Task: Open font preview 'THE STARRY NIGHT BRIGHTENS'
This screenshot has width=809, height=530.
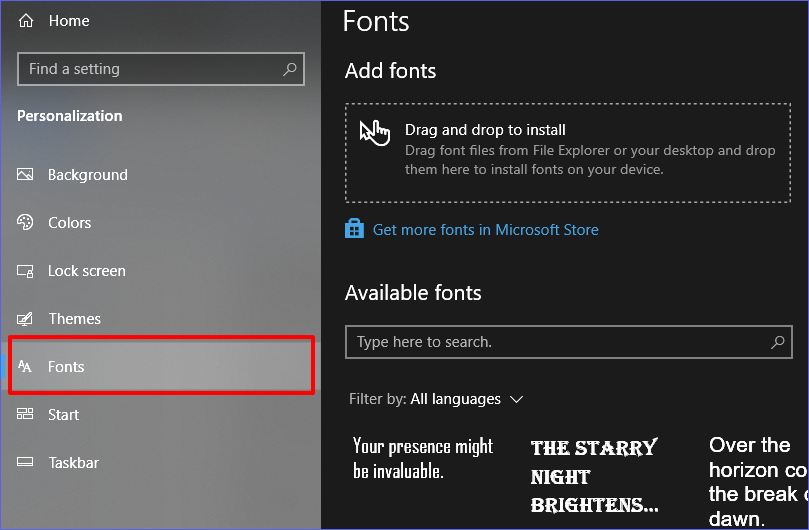Action: point(594,476)
